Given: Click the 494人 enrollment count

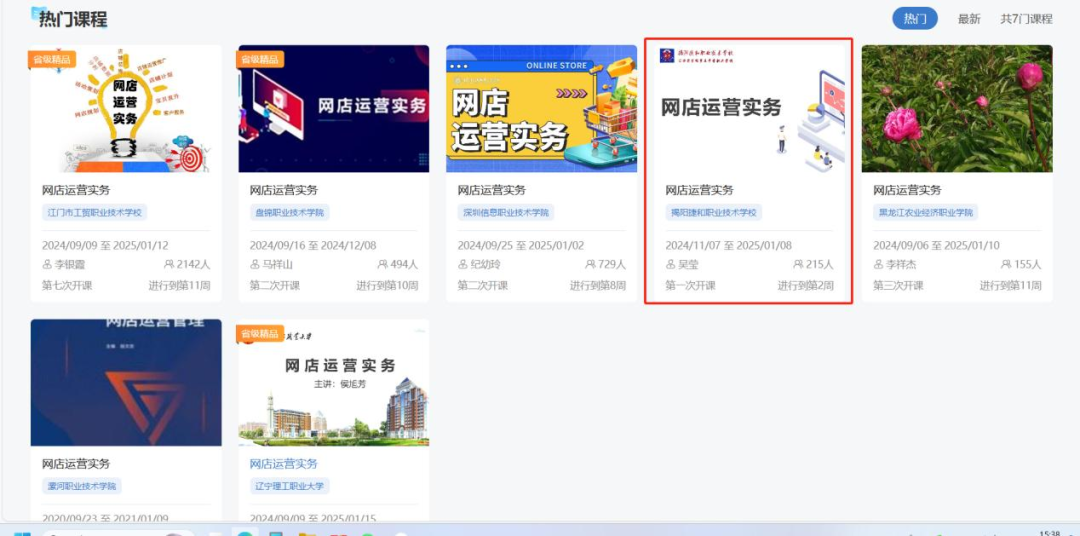Looking at the screenshot, I should [404, 265].
